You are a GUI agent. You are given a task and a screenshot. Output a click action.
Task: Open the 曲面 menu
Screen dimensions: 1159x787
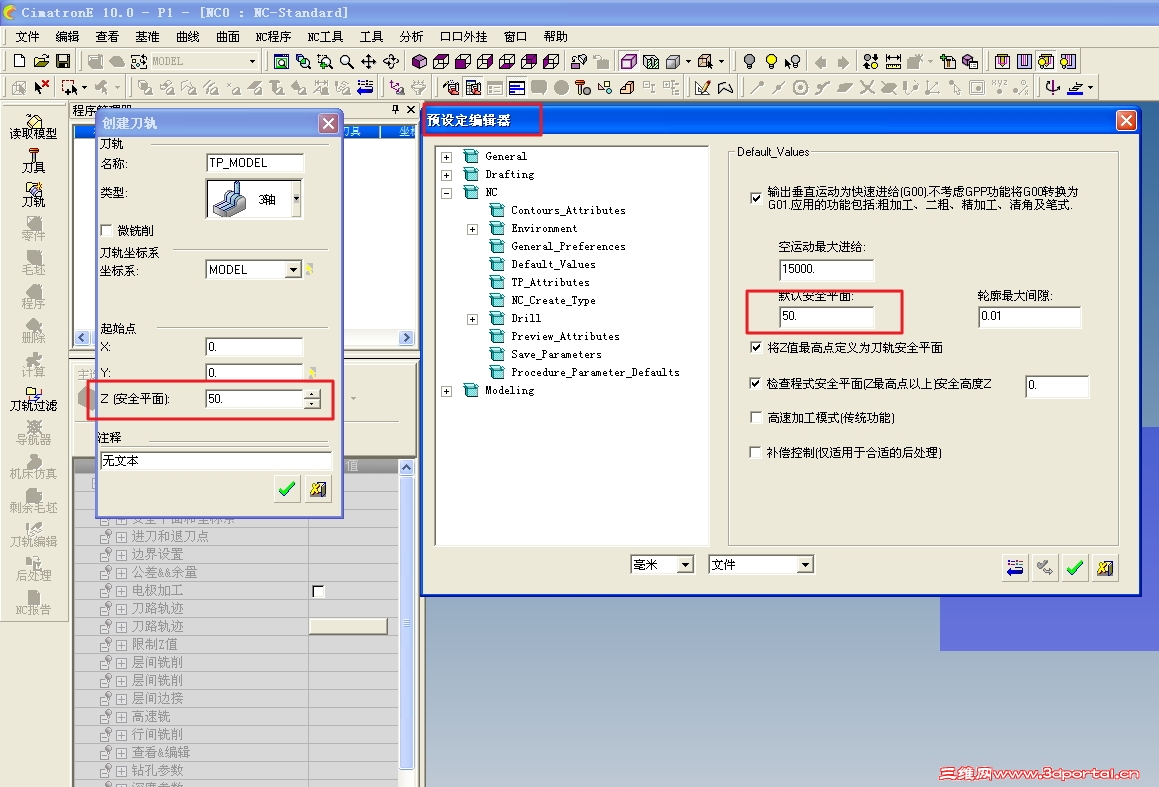[228, 36]
